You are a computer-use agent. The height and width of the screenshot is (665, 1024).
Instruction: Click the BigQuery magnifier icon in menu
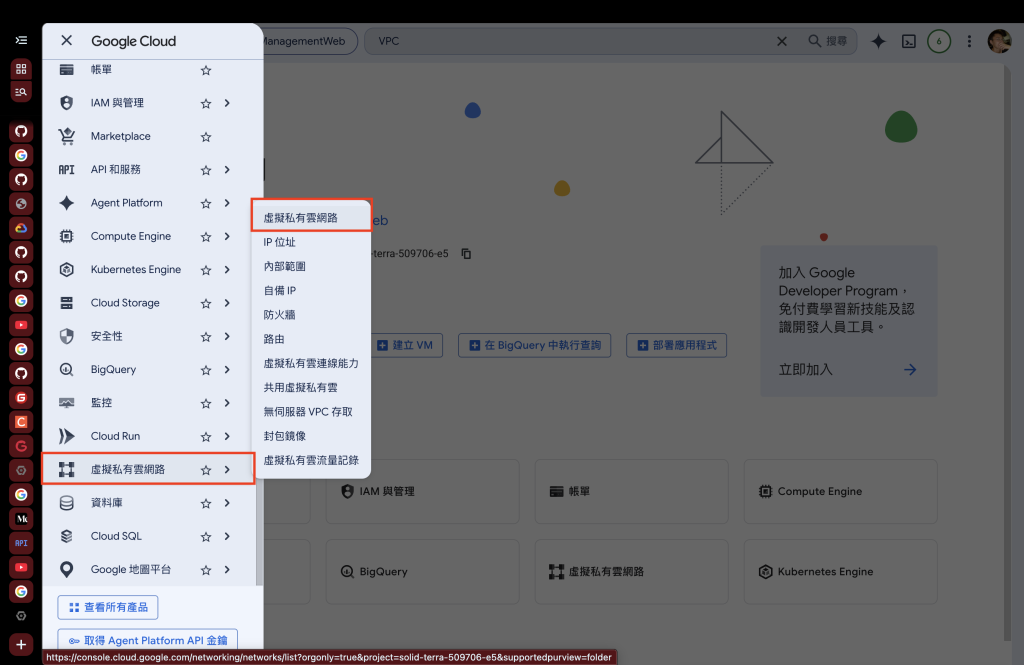click(x=67, y=369)
